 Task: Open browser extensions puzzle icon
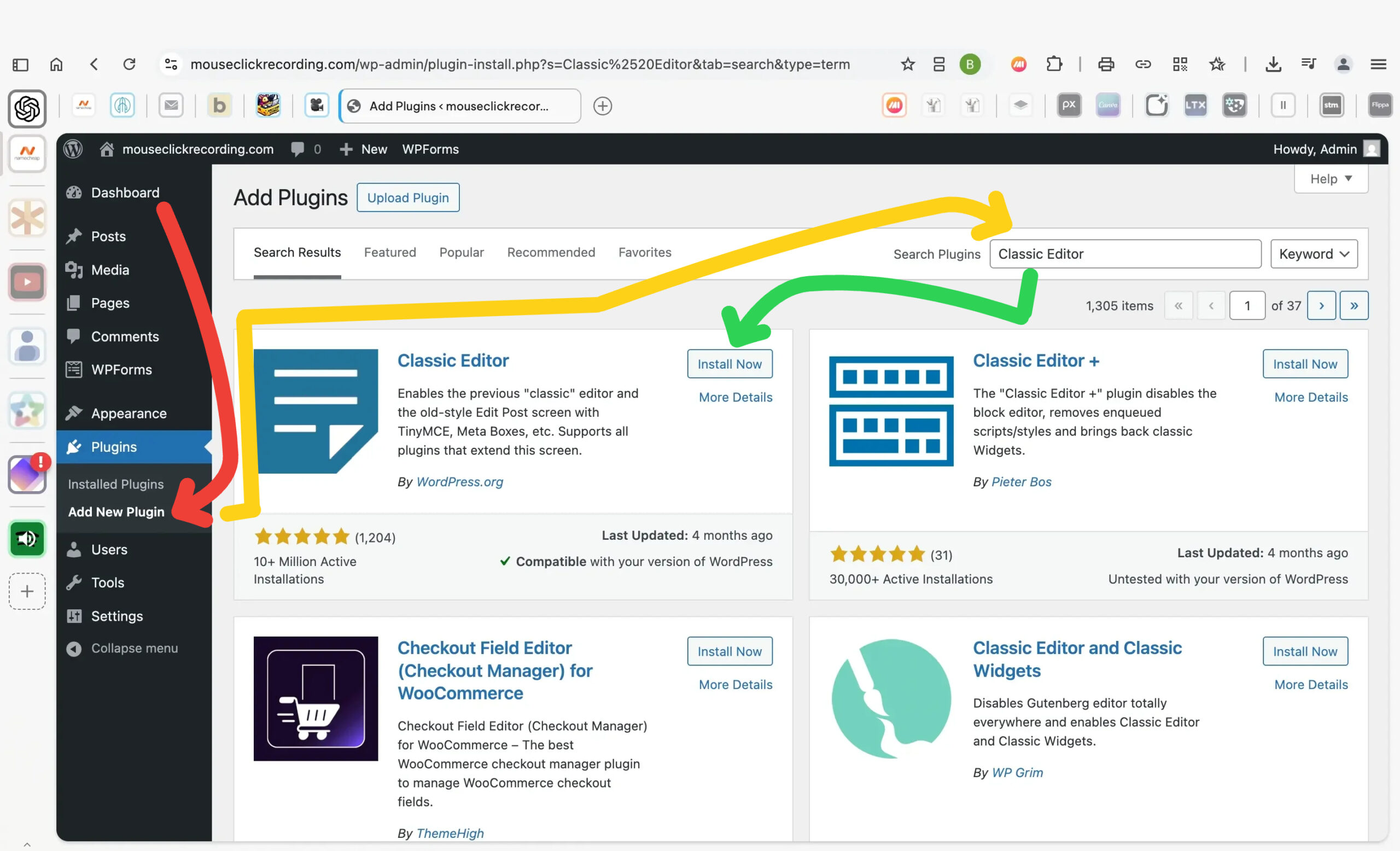[1054, 64]
